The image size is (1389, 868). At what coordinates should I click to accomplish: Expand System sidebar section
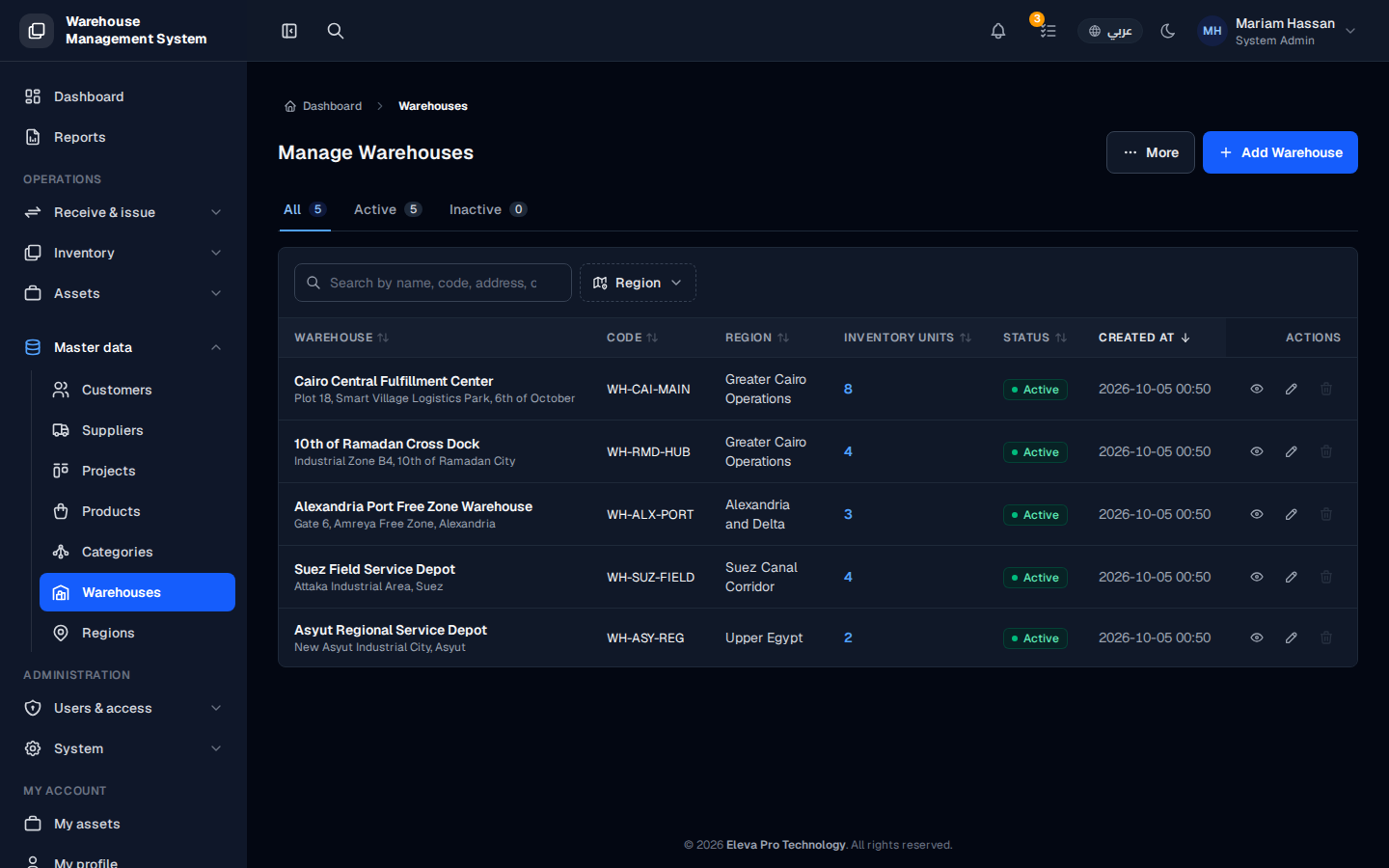tap(123, 748)
